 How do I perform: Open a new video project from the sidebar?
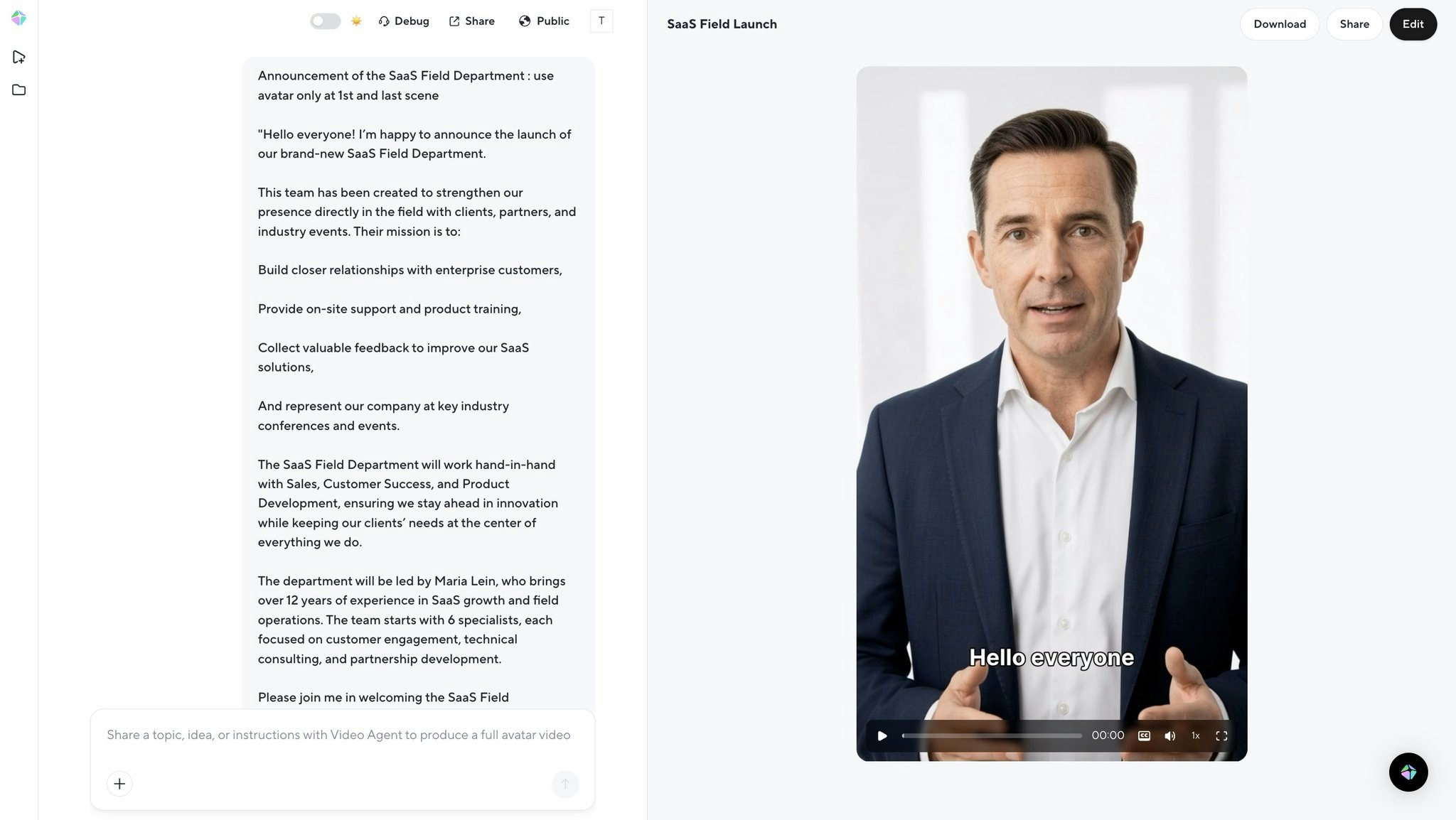pyautogui.click(x=18, y=55)
